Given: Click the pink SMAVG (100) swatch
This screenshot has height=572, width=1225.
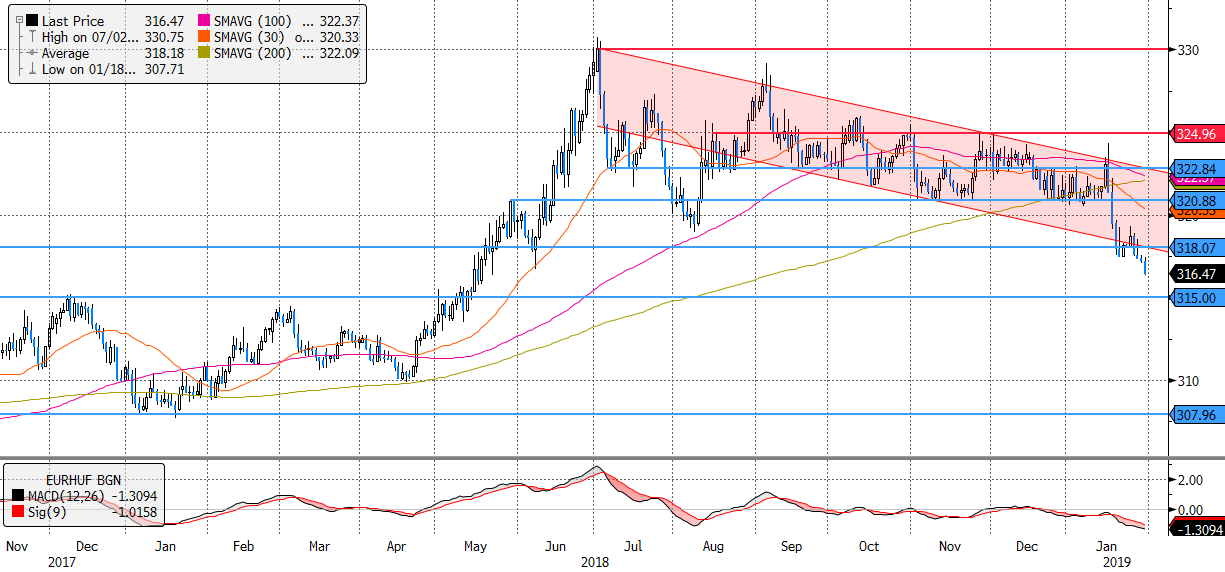Looking at the screenshot, I should (205, 20).
